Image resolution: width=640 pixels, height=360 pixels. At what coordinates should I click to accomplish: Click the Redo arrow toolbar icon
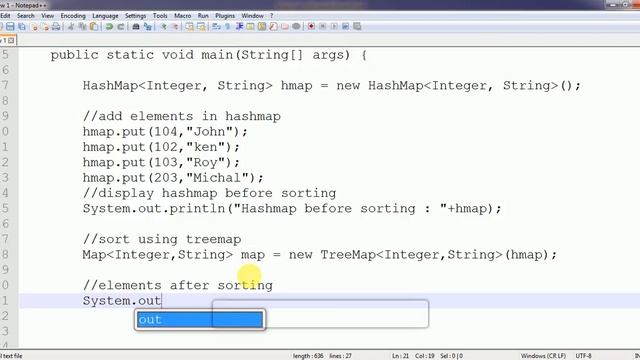point(121,27)
